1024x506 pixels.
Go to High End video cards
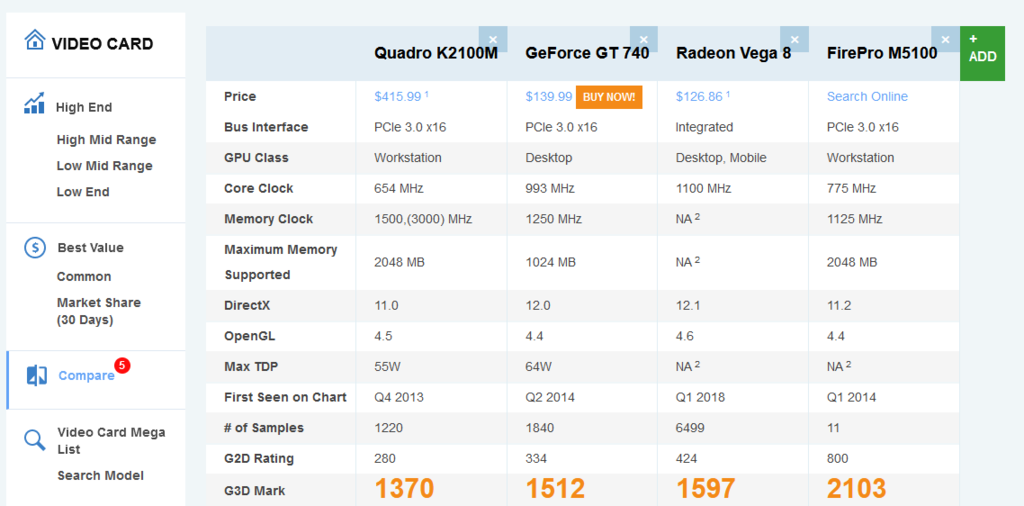[x=84, y=107]
